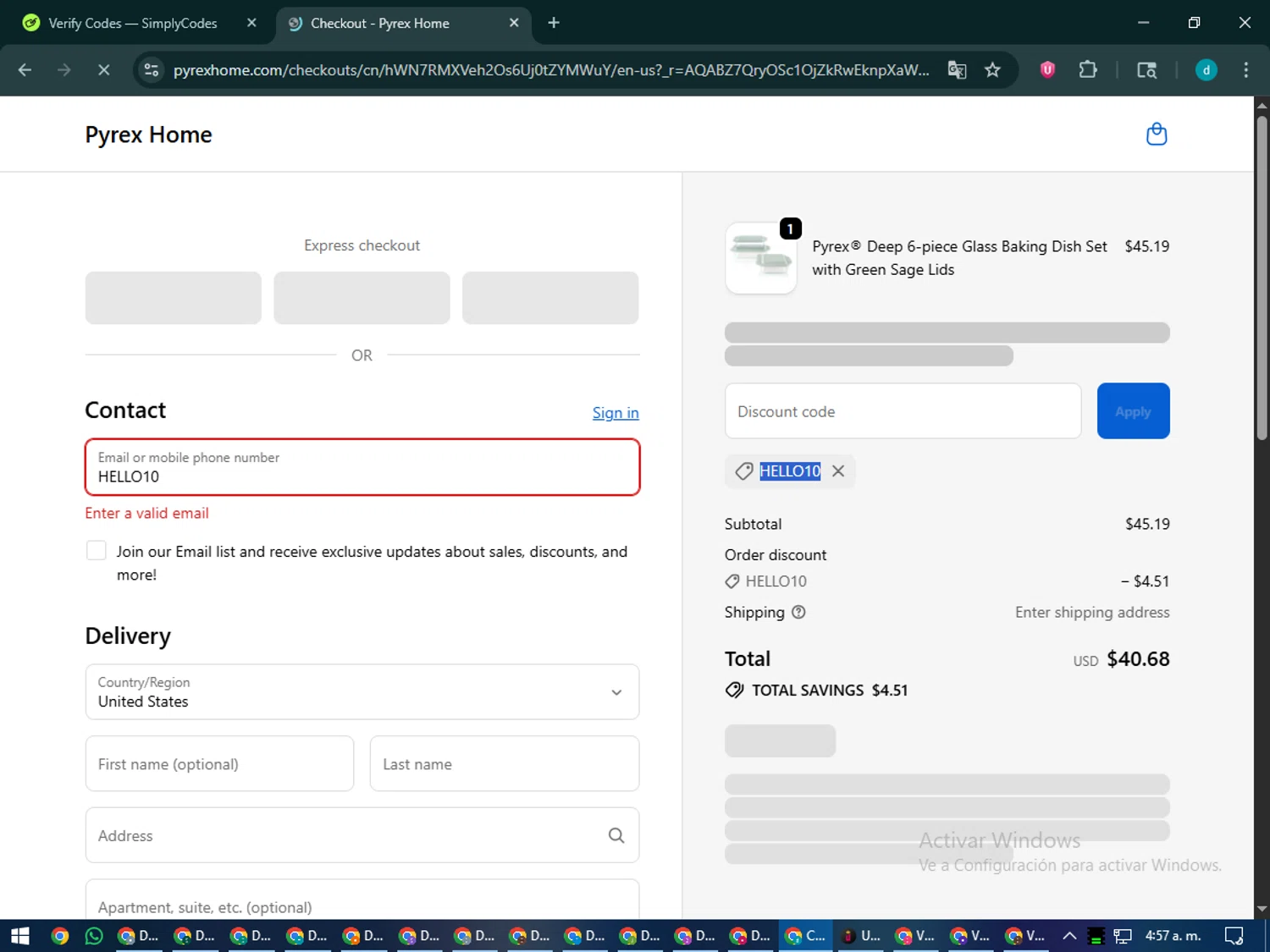Click the shipping help question mark icon
This screenshot has width=1270, height=952.
[798, 613]
